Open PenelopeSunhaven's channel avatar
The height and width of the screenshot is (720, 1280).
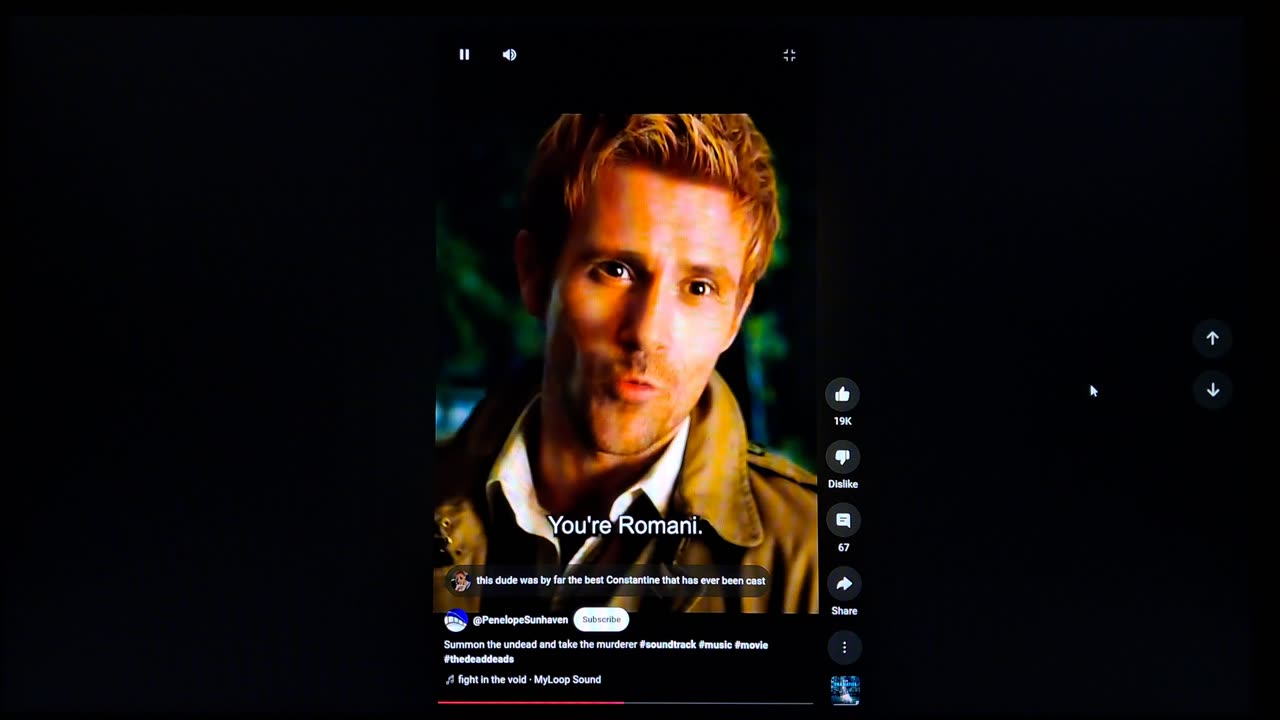(456, 620)
